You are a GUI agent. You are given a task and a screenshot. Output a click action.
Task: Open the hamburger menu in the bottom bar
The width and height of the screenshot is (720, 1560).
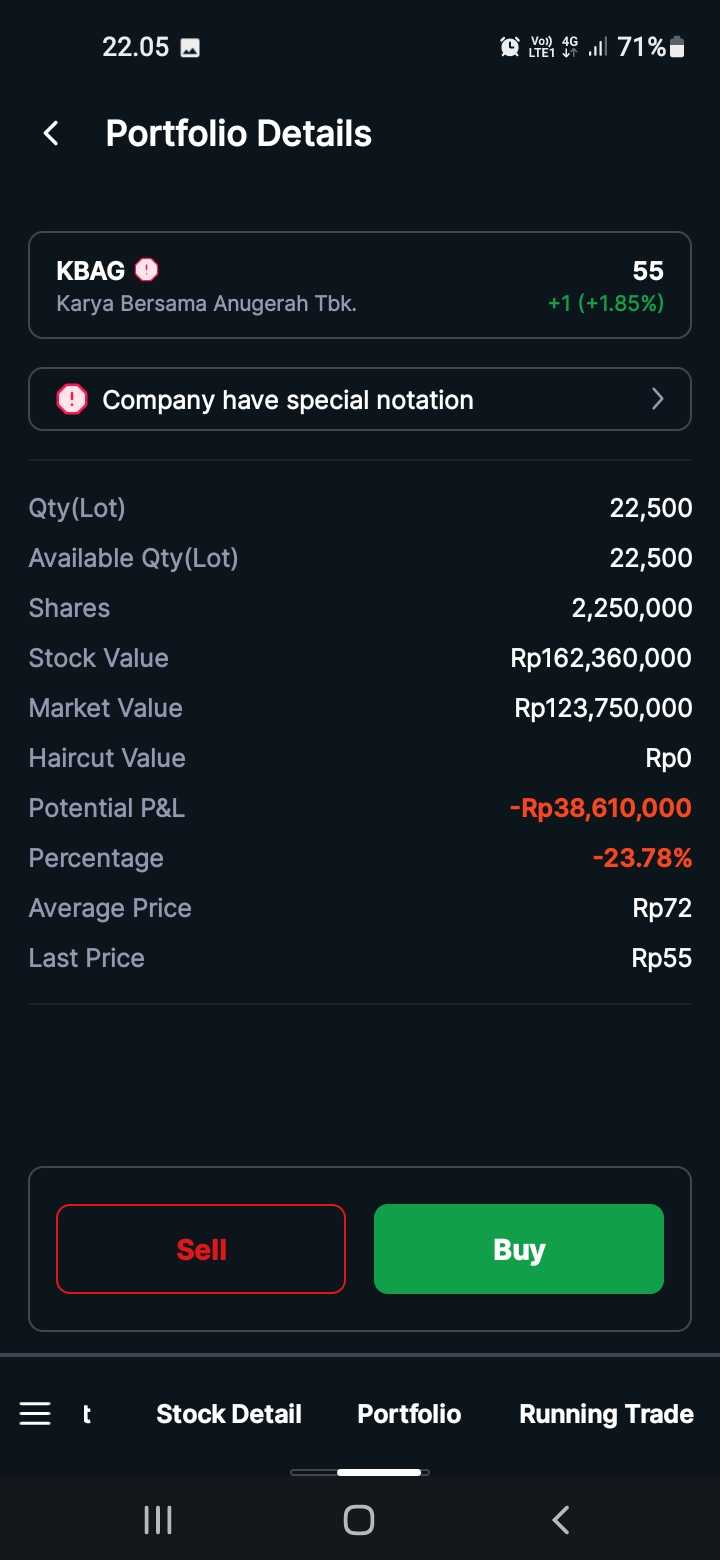[35, 1413]
